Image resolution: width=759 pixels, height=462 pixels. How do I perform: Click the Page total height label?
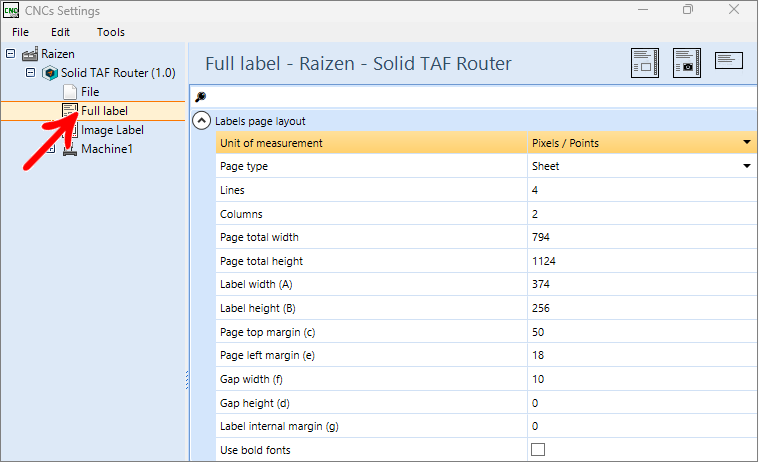click(261, 261)
